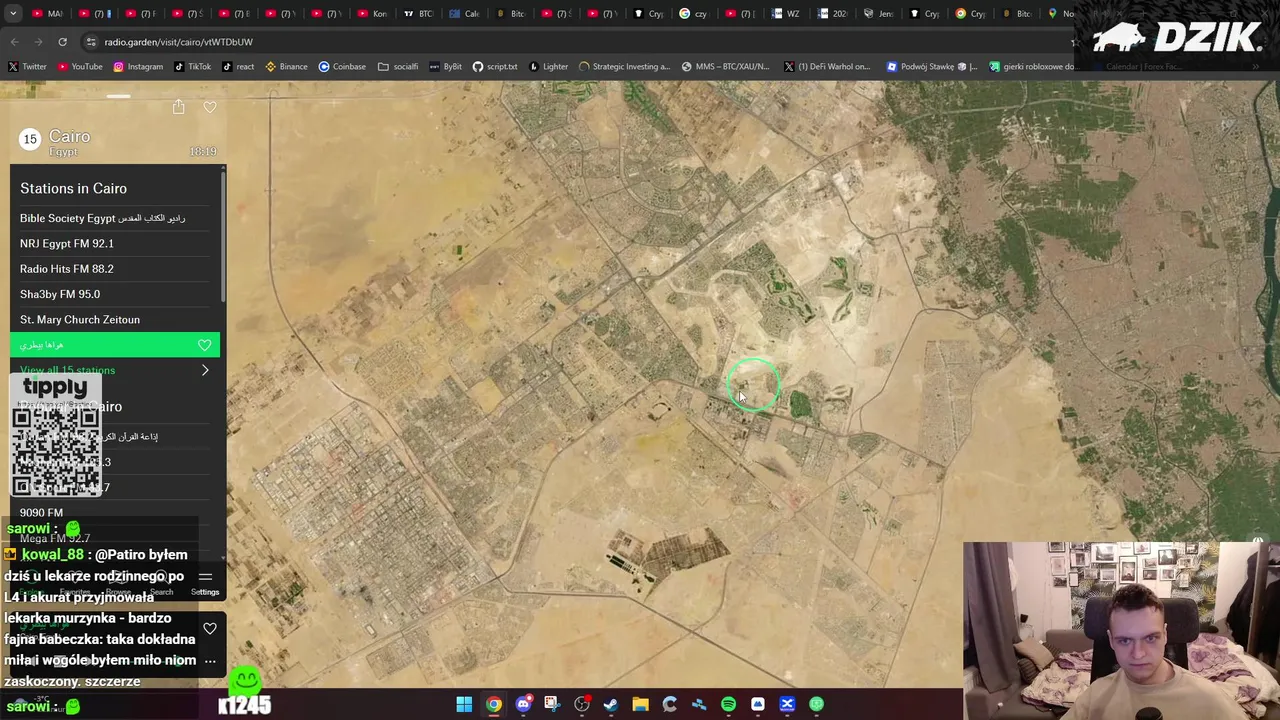Open the script.txt GitHub bookmark
The height and width of the screenshot is (720, 1280).
[x=495, y=67]
